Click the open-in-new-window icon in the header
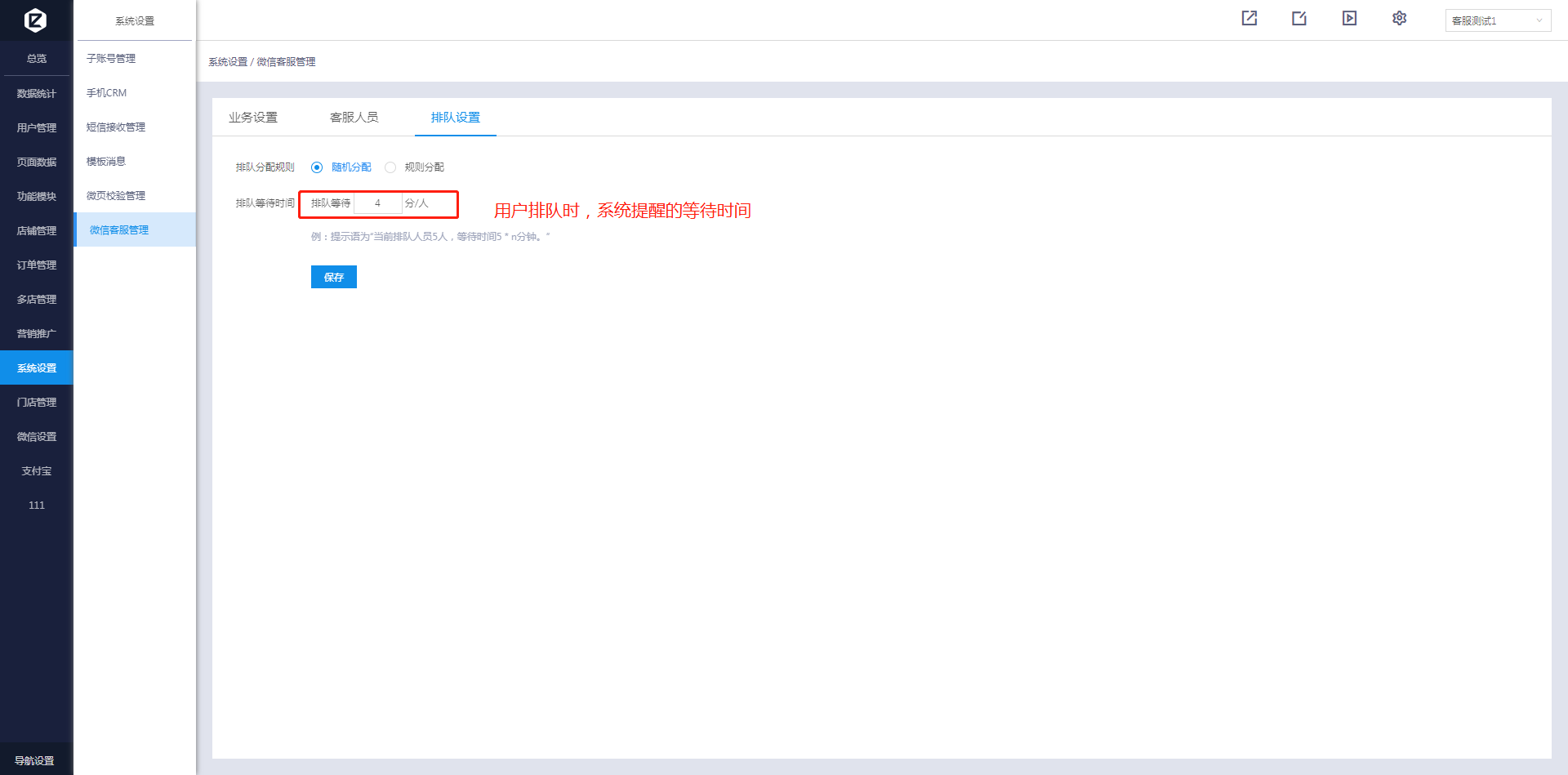Screen dimensions: 1568x775 click(x=1249, y=19)
